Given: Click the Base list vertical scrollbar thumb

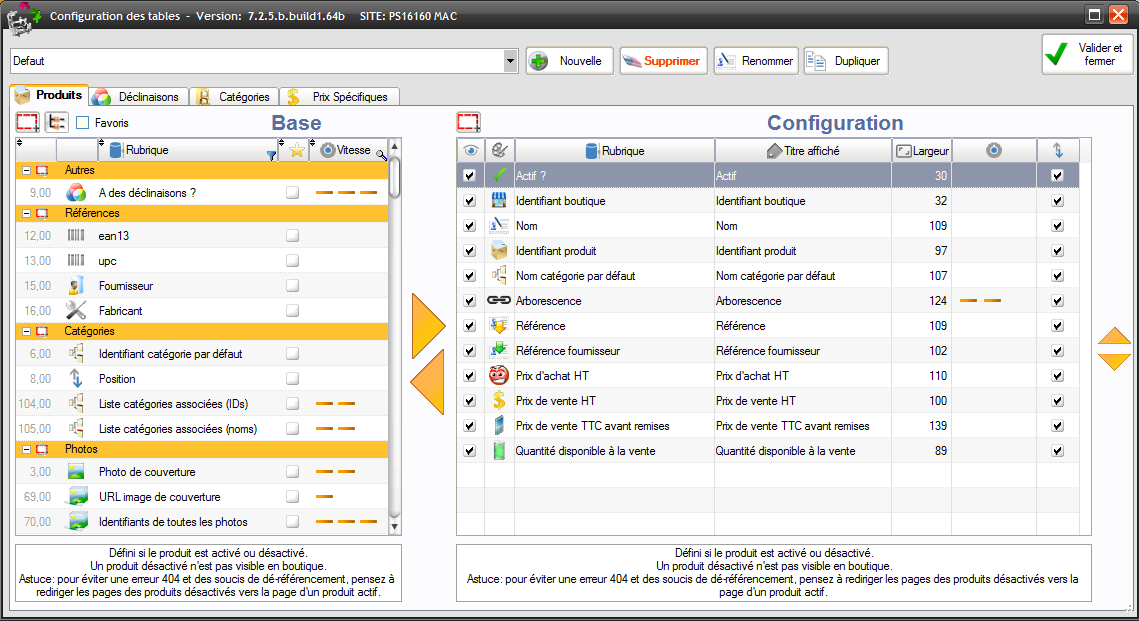Looking at the screenshot, I should pyautogui.click(x=394, y=176).
